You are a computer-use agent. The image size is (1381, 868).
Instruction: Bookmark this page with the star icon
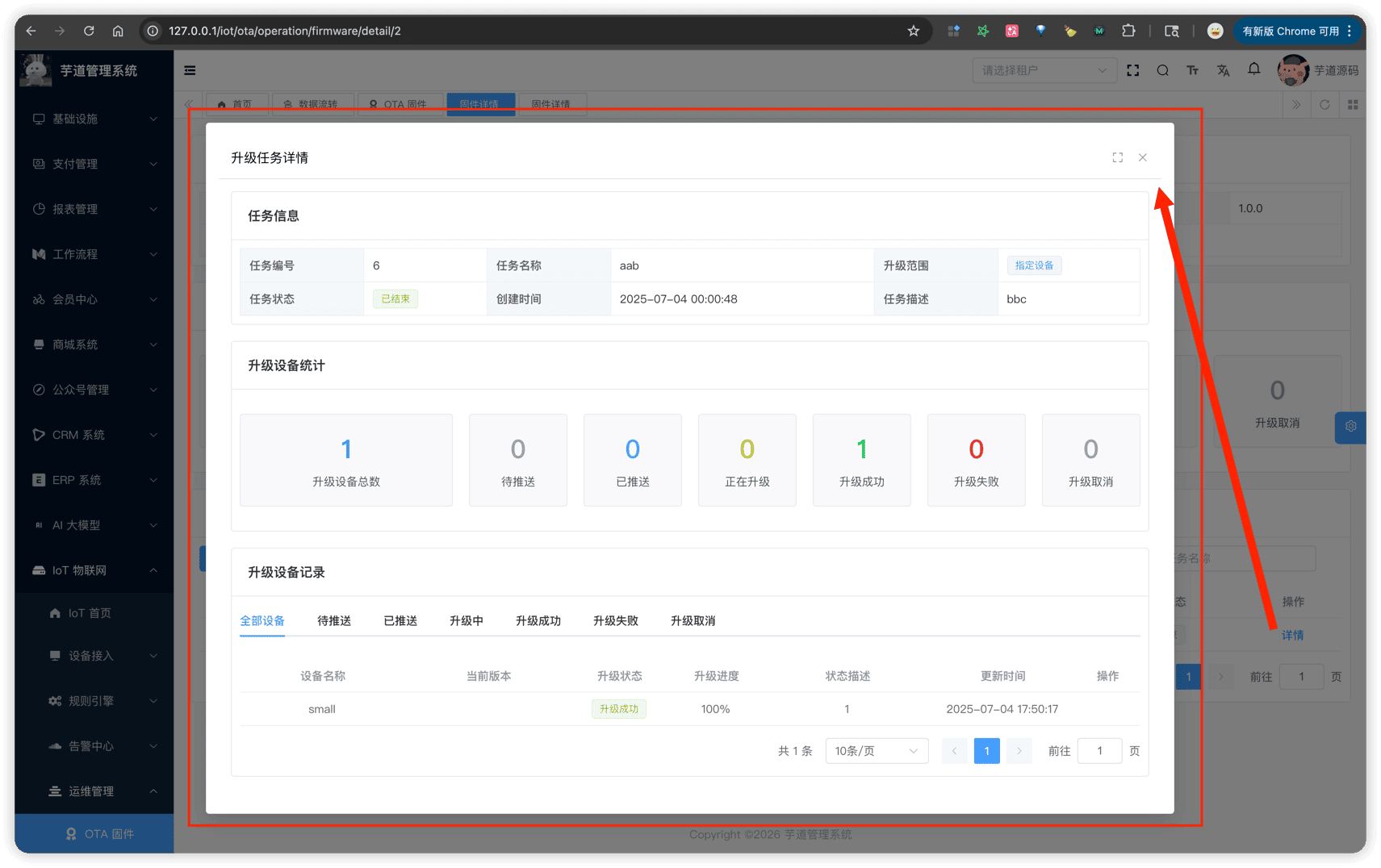[x=913, y=31]
